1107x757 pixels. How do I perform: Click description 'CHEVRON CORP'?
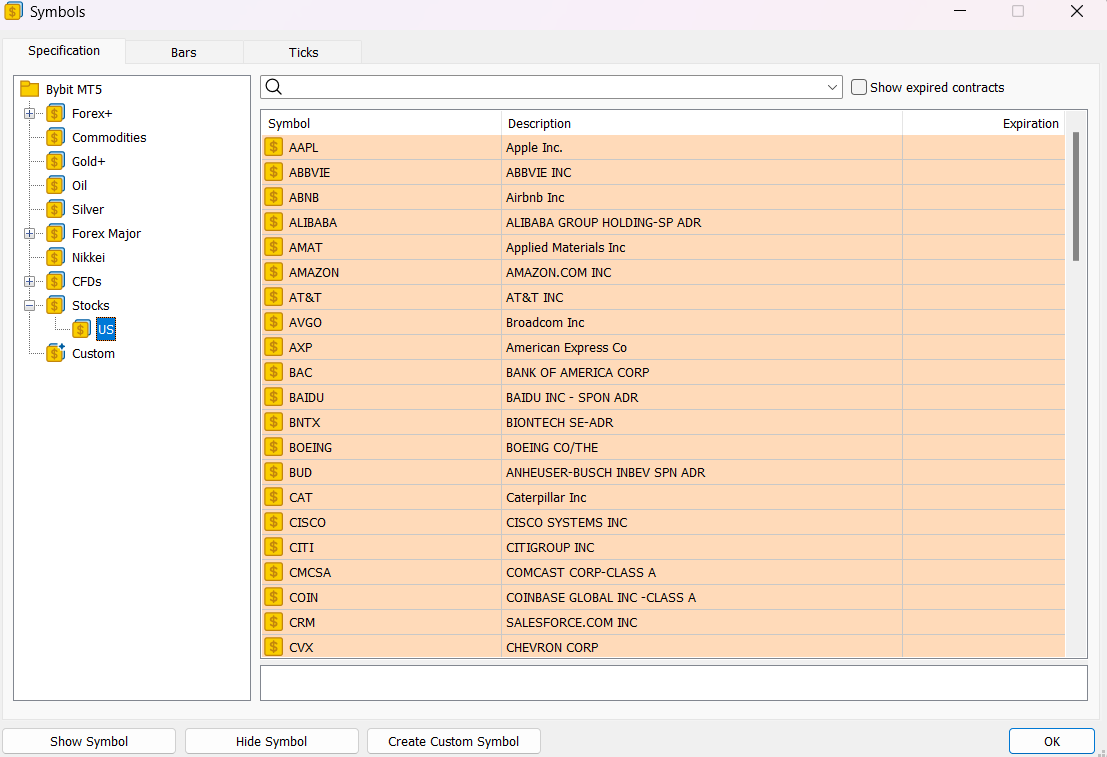pyautogui.click(x=552, y=648)
